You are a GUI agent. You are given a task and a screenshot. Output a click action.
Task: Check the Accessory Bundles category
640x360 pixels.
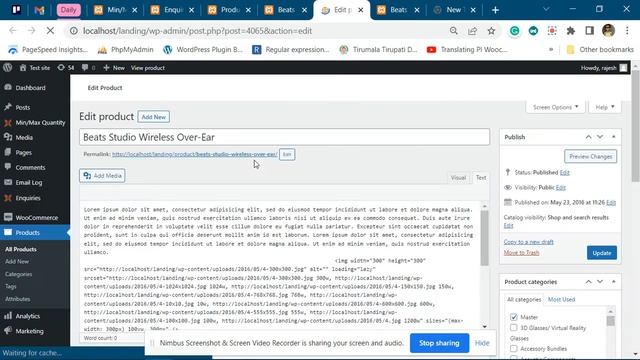tap(513, 348)
